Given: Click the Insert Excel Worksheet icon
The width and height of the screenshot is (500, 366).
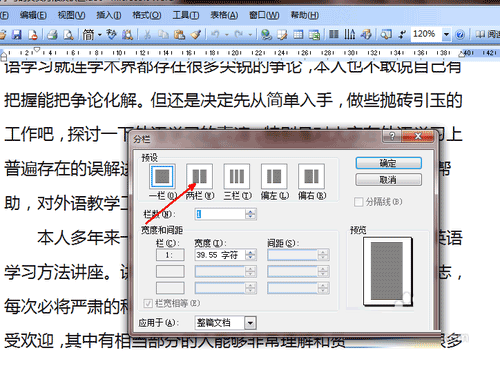Looking at the screenshot, I should [314, 34].
